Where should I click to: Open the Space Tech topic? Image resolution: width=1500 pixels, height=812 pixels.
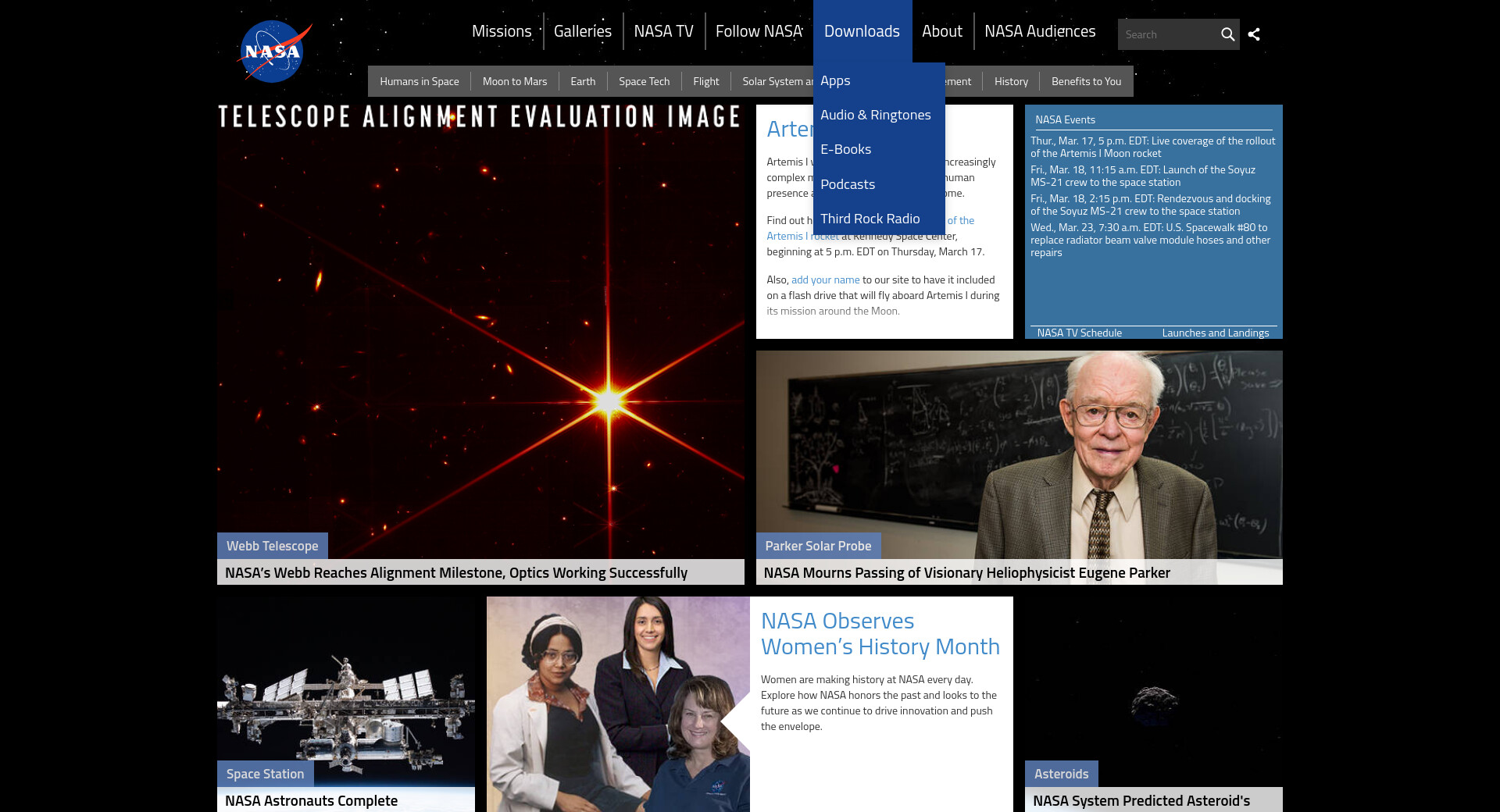point(645,81)
